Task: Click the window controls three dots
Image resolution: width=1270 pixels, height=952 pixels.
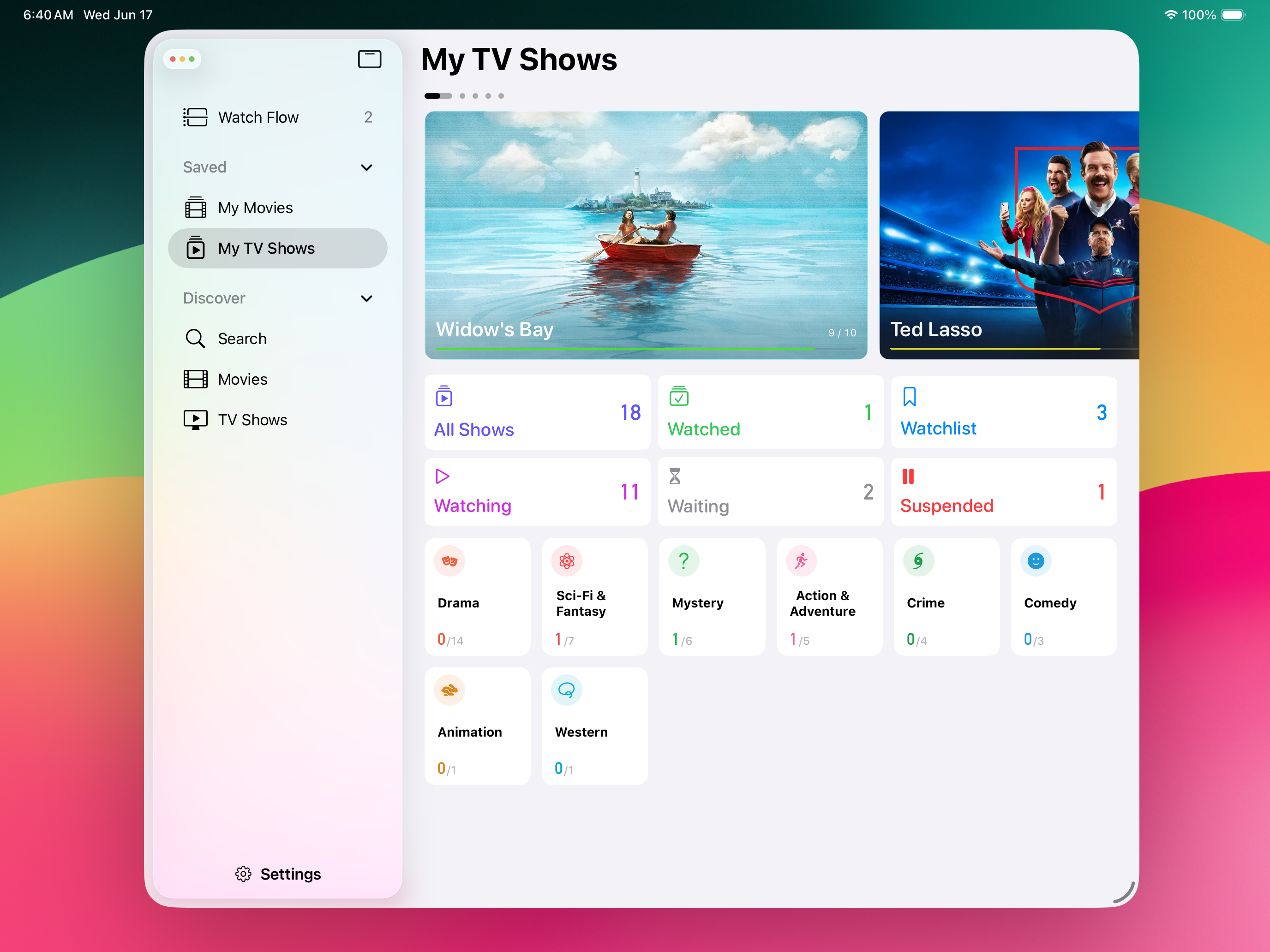Action: click(x=182, y=59)
